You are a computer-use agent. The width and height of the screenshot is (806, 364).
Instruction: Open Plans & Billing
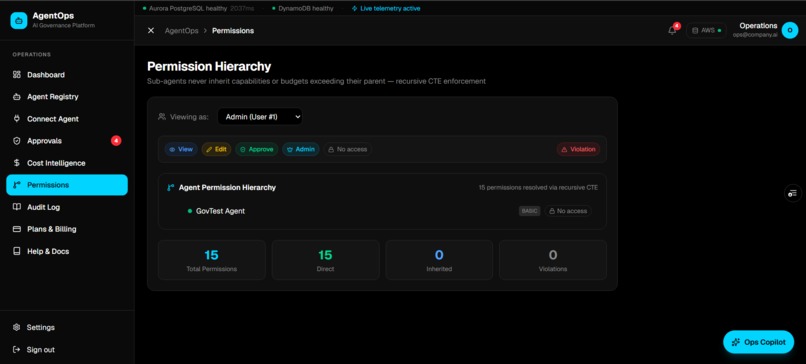pyautogui.click(x=67, y=229)
